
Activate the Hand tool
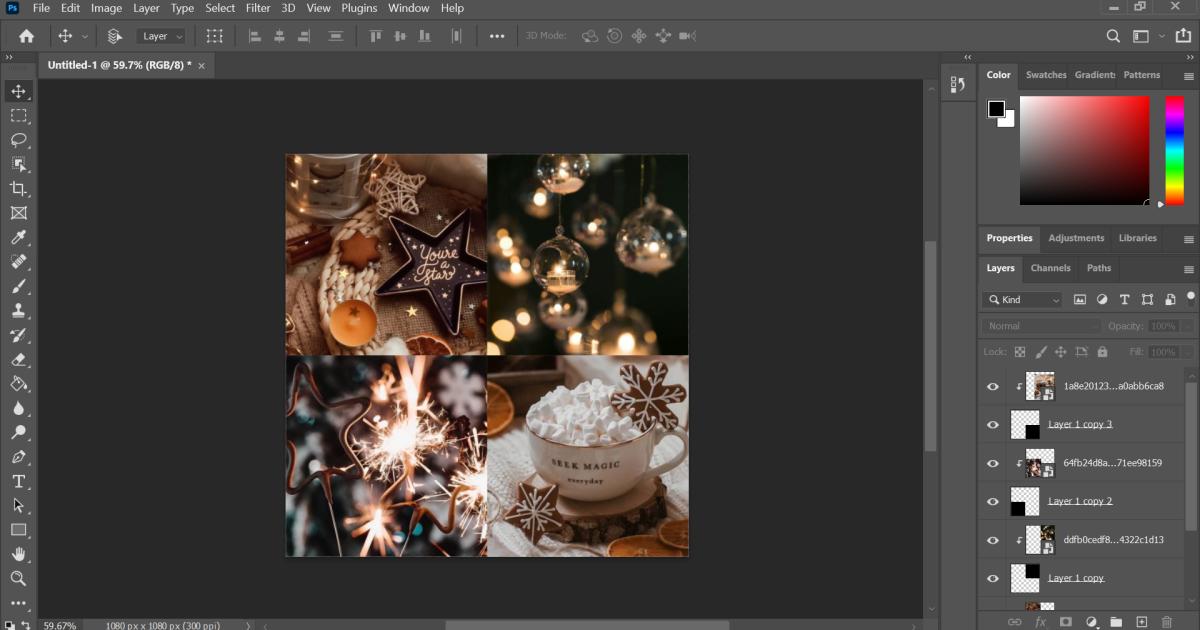(18, 554)
